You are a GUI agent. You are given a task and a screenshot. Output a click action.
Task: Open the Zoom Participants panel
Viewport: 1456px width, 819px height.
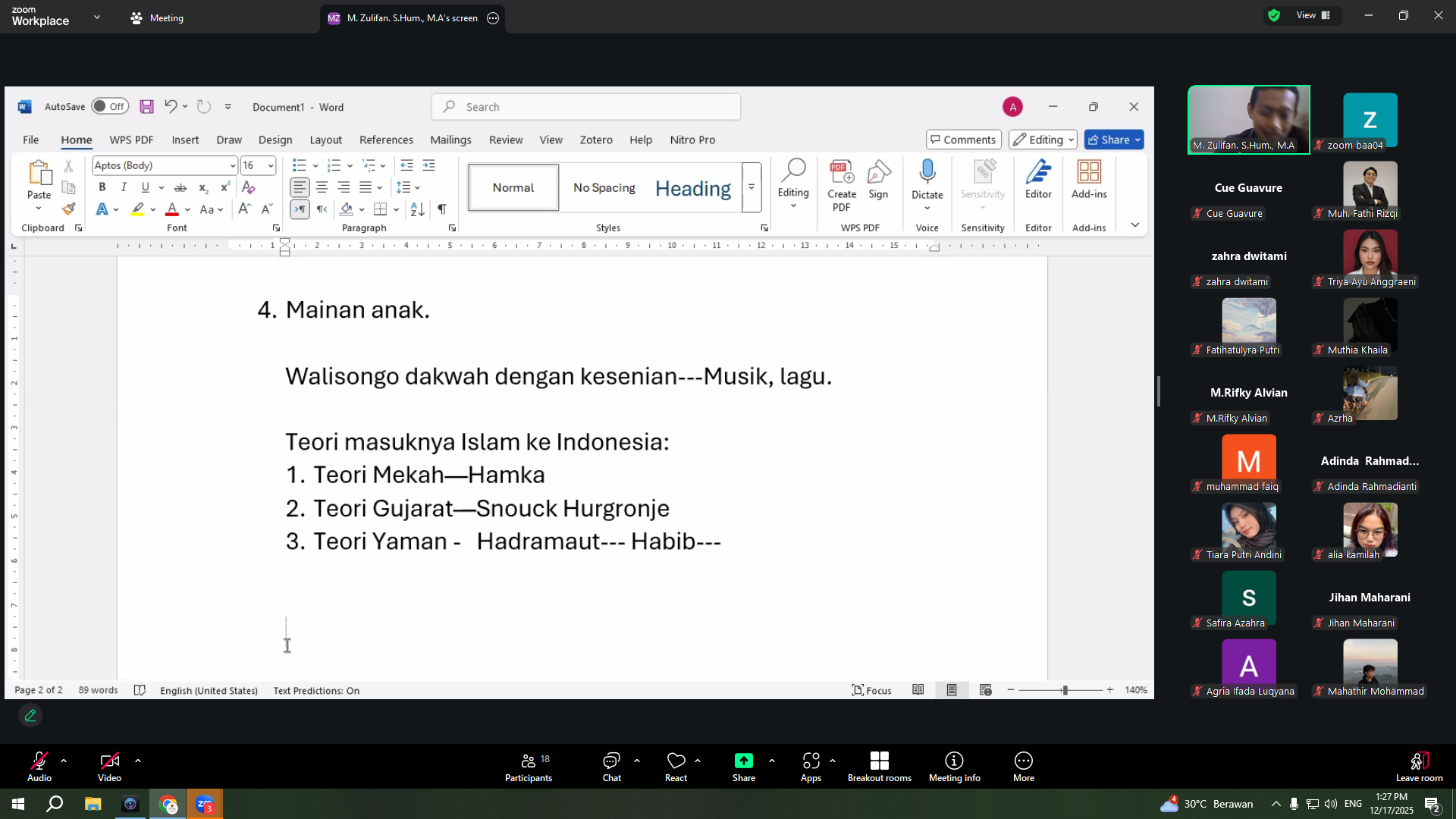[x=529, y=767]
